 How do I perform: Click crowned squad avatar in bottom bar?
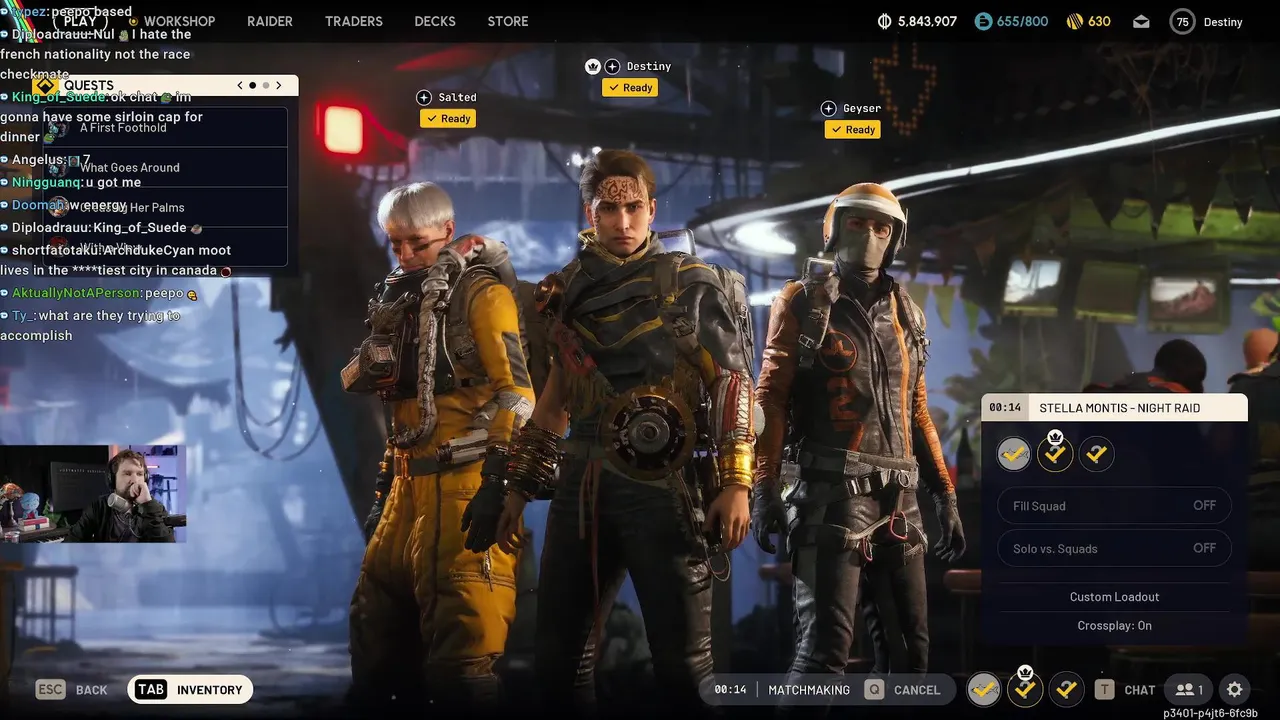pyautogui.click(x=1025, y=689)
